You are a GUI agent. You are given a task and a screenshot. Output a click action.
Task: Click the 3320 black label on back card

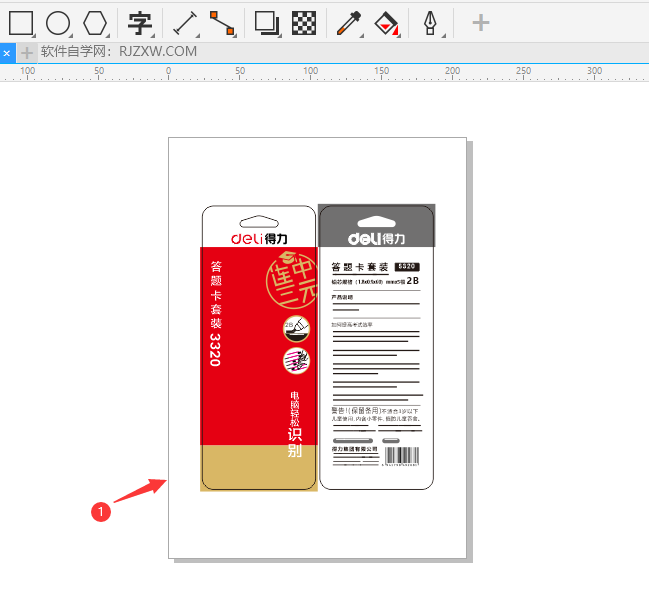pyautogui.click(x=407, y=267)
